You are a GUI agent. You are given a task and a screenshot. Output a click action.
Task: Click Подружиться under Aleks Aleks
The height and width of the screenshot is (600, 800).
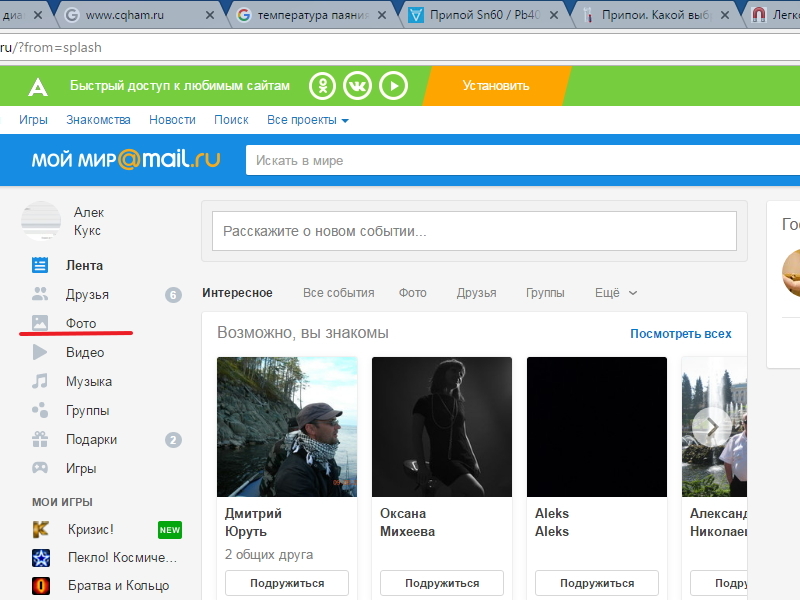[597, 583]
